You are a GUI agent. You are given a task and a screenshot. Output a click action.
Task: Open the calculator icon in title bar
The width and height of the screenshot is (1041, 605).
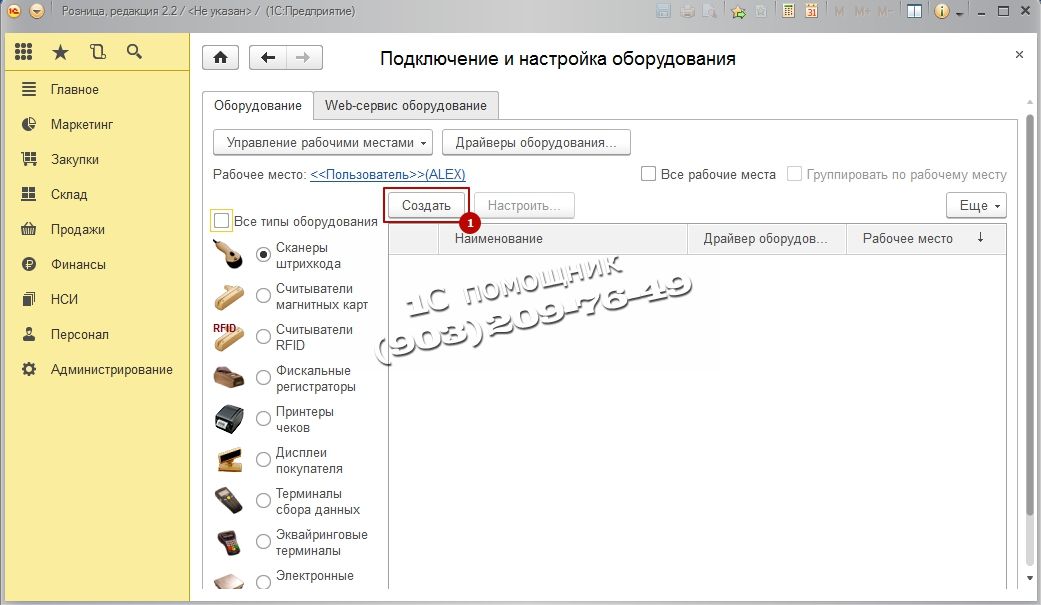[789, 12]
